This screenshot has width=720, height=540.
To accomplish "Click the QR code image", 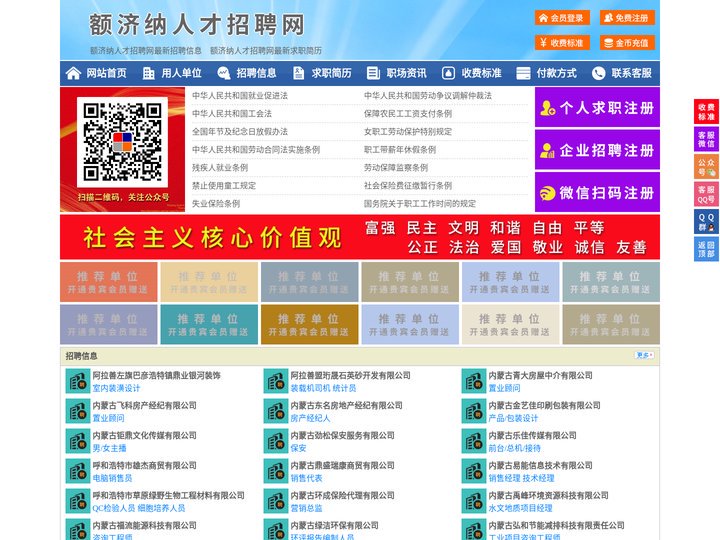I will tap(122, 142).
